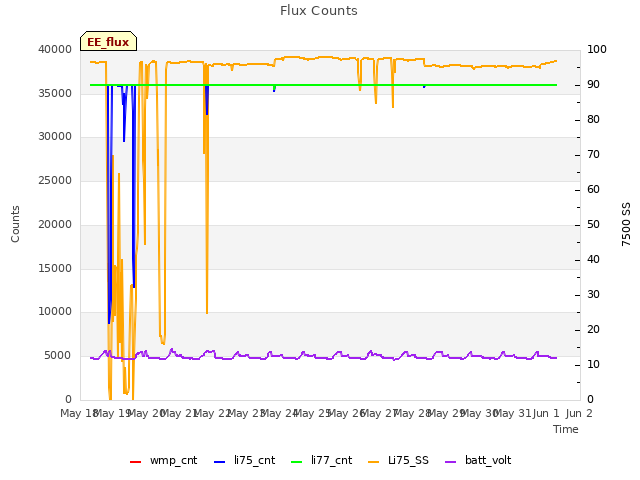Click the May 18 x-axis label
The image size is (640, 480).
click(x=79, y=413)
